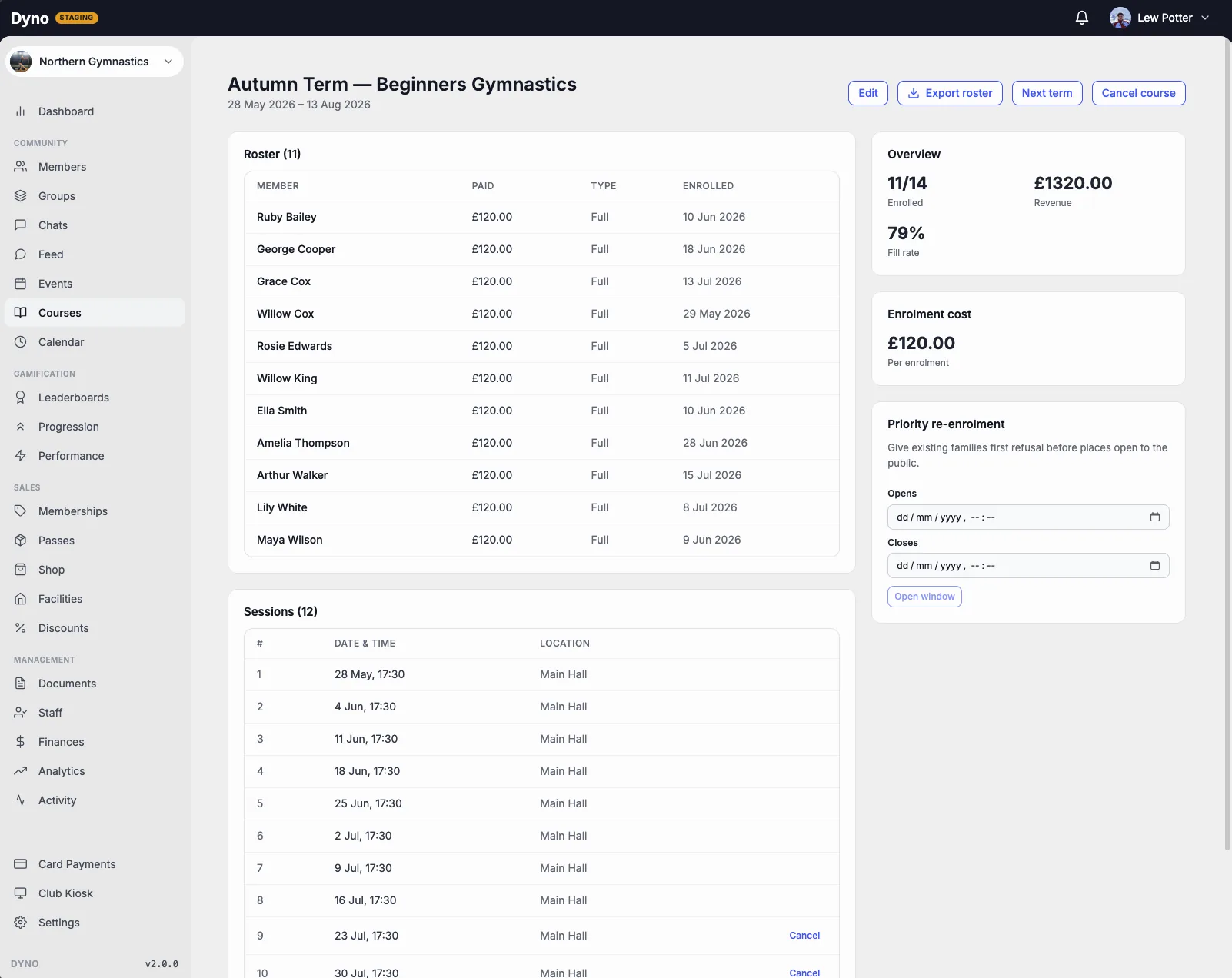The height and width of the screenshot is (978, 1232).
Task: Click the Documents sidebar item
Action: 95,684
